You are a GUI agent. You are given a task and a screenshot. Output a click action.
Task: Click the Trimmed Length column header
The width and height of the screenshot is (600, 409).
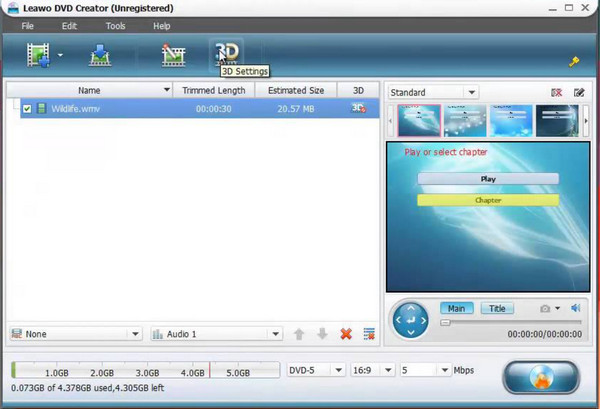(214, 90)
